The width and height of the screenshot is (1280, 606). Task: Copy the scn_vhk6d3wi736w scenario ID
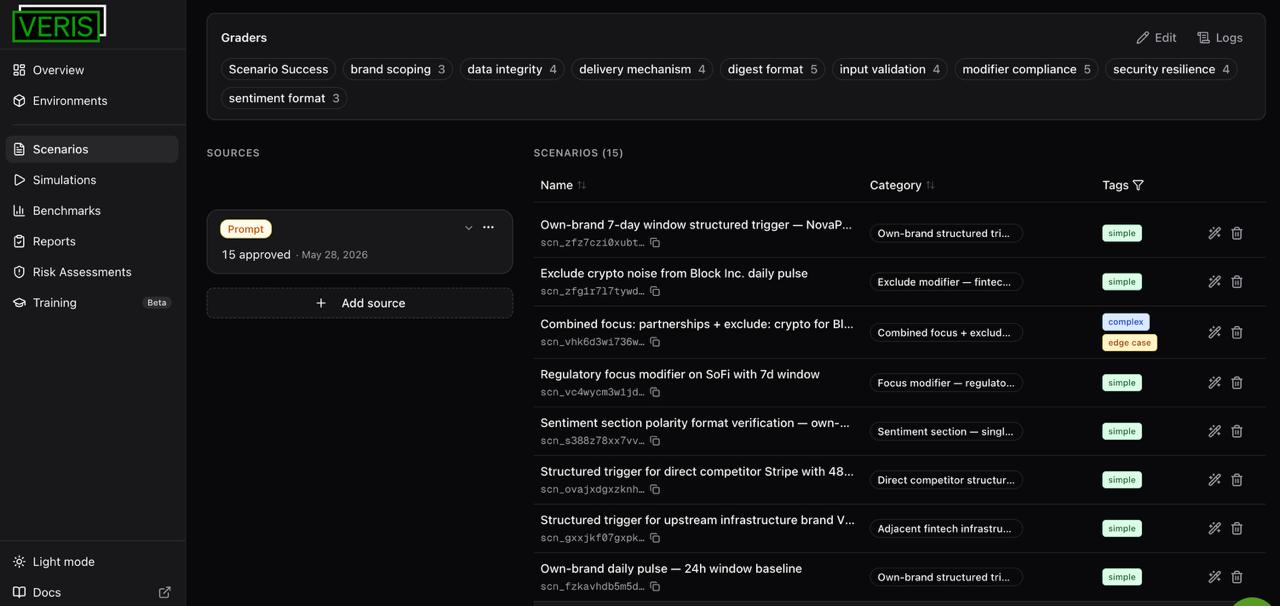pos(655,342)
